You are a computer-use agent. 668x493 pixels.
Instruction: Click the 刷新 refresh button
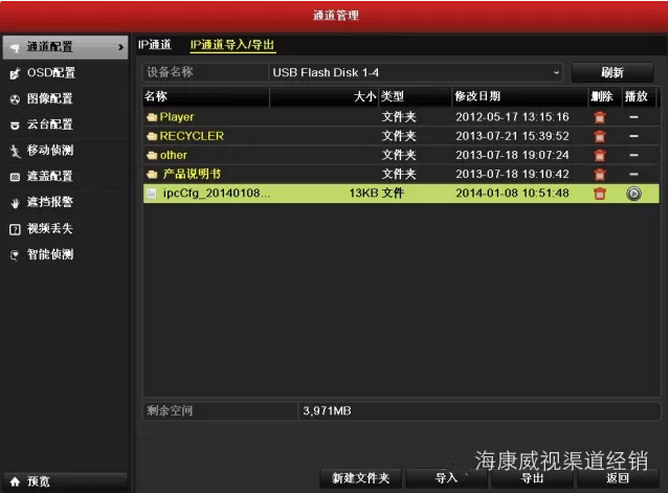[x=612, y=72]
